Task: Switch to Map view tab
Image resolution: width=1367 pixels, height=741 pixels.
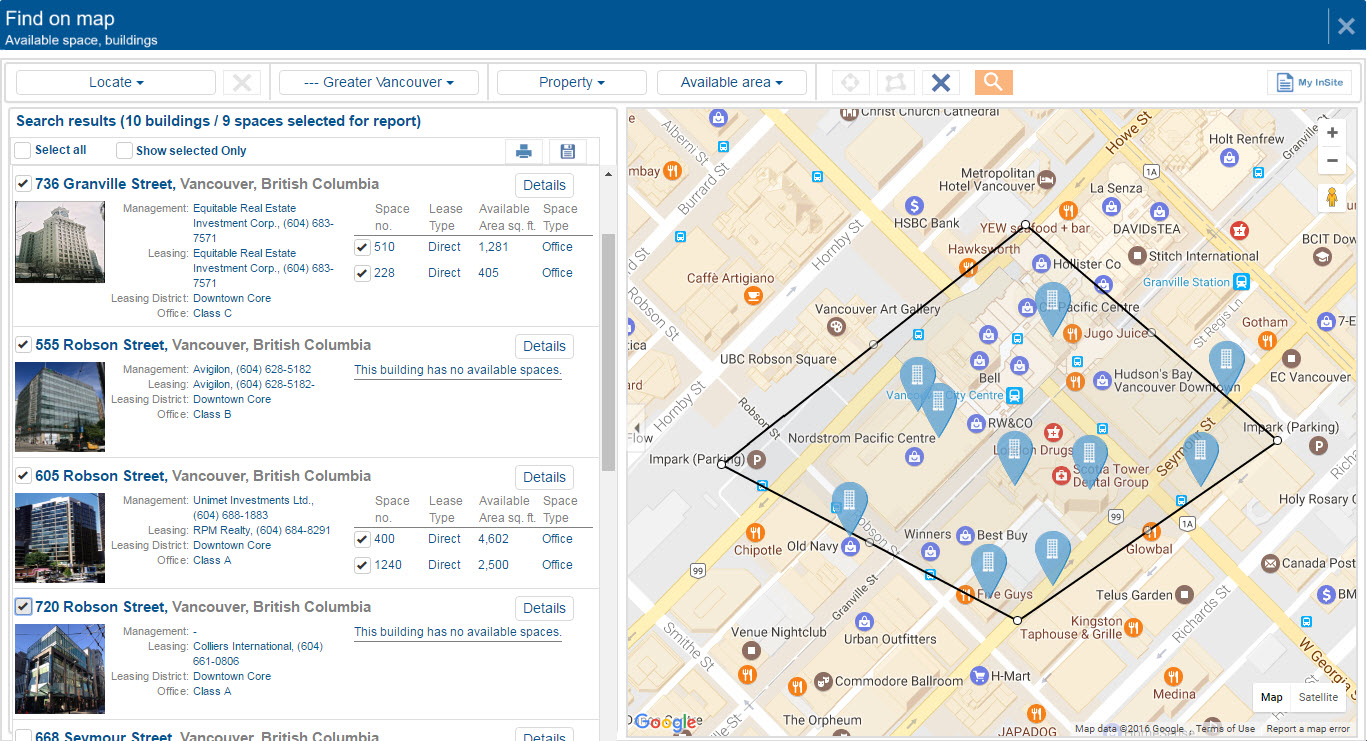Action: [1271, 697]
